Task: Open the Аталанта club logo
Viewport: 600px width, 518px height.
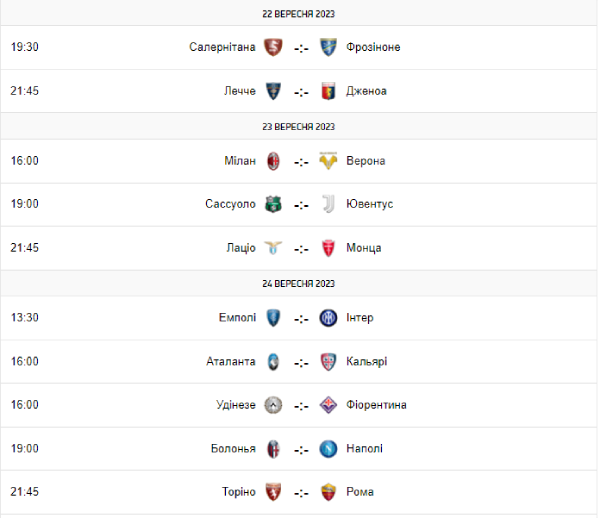Action: 273,361
